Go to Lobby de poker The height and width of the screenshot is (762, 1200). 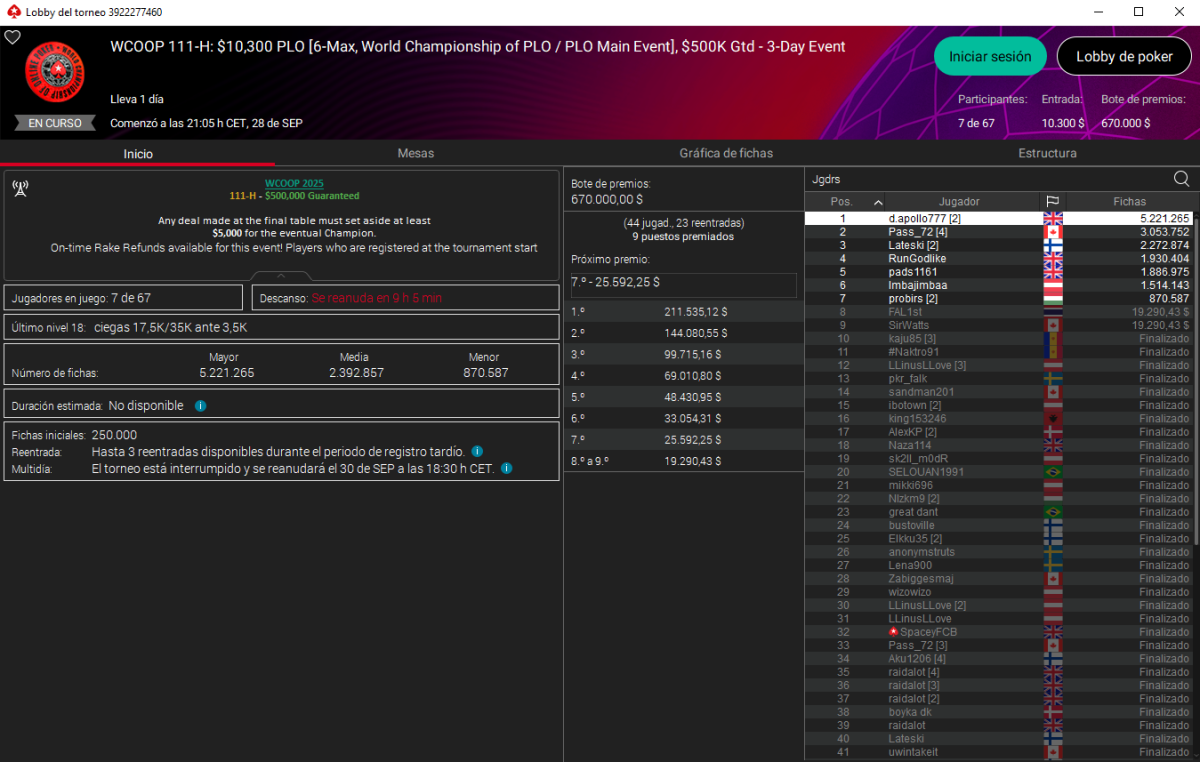pyautogui.click(x=1124, y=57)
